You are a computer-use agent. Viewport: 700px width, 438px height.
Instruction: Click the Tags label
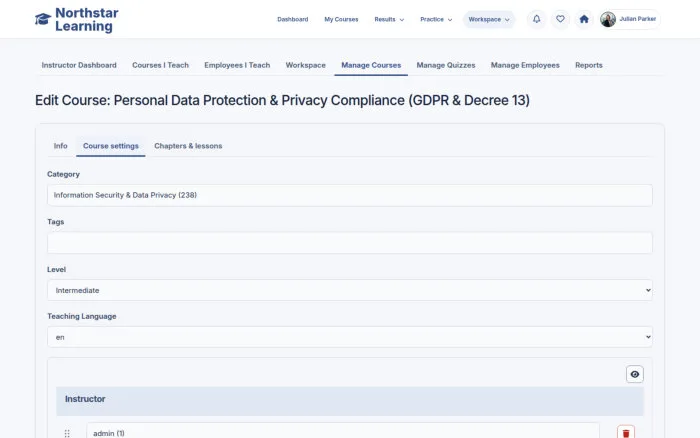tap(55, 222)
